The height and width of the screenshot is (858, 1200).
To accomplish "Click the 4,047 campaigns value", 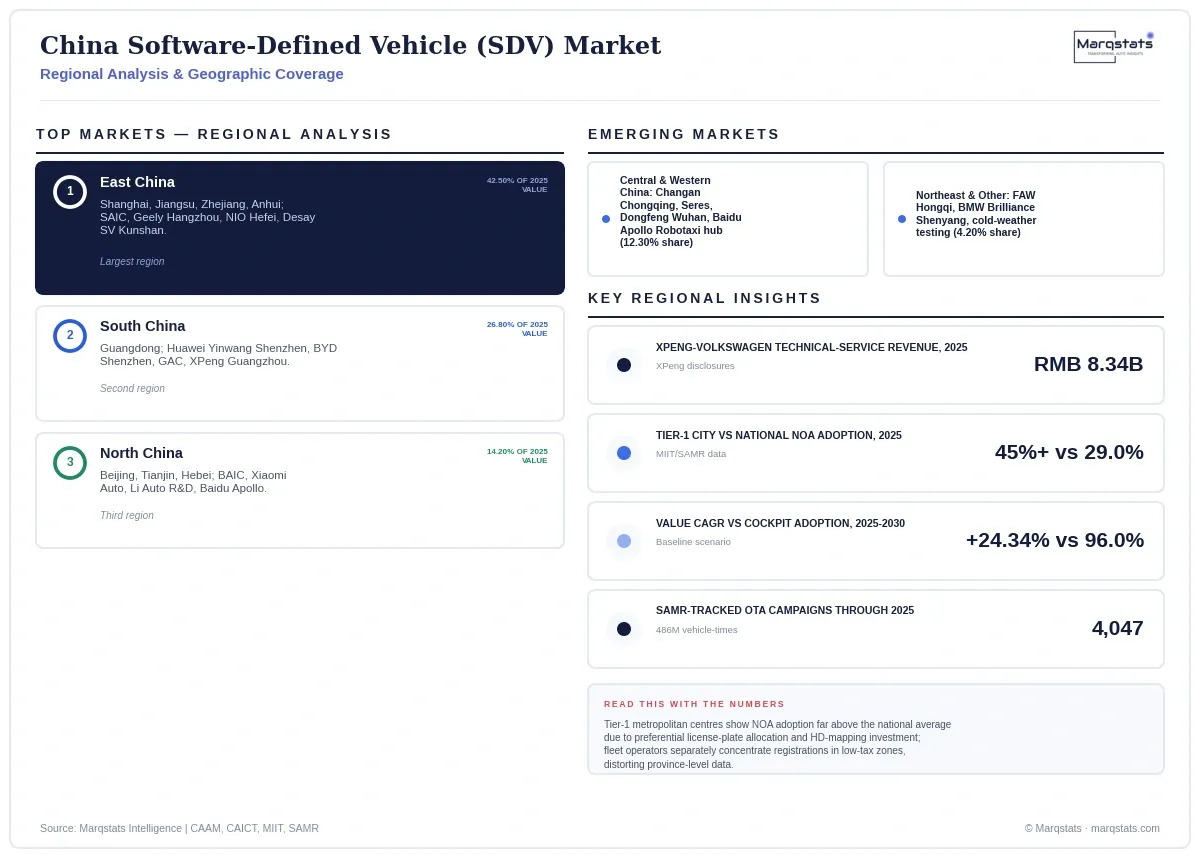I will [x=1117, y=628].
